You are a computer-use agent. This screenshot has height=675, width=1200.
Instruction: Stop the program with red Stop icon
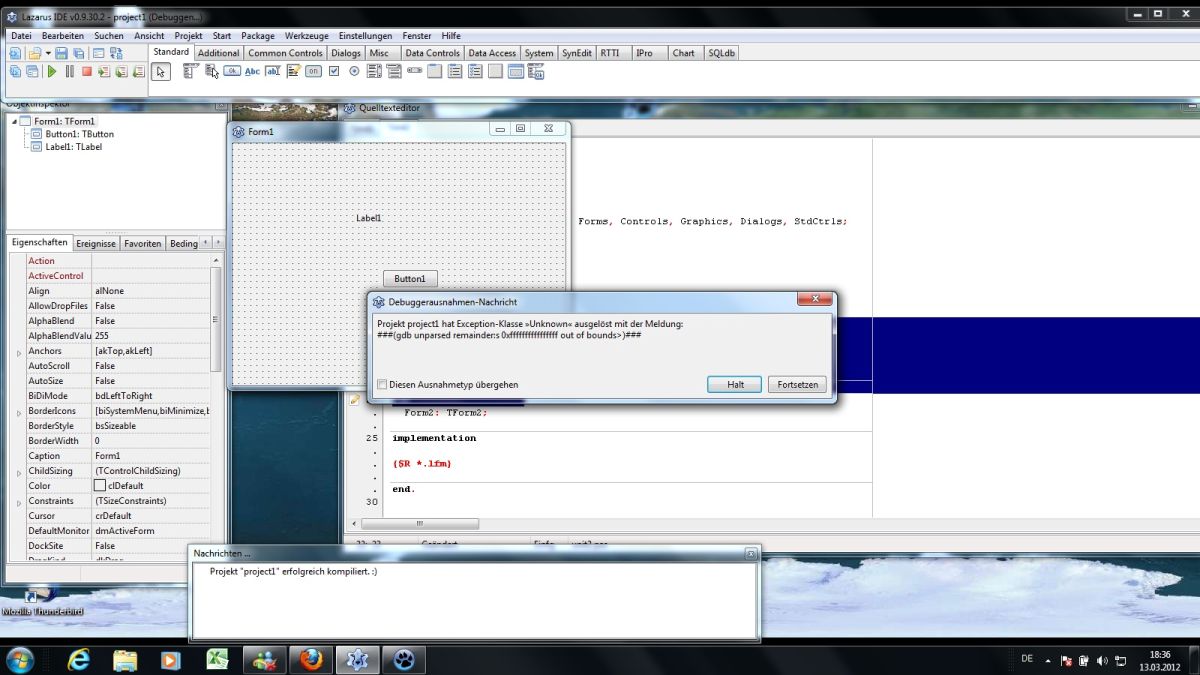87,71
